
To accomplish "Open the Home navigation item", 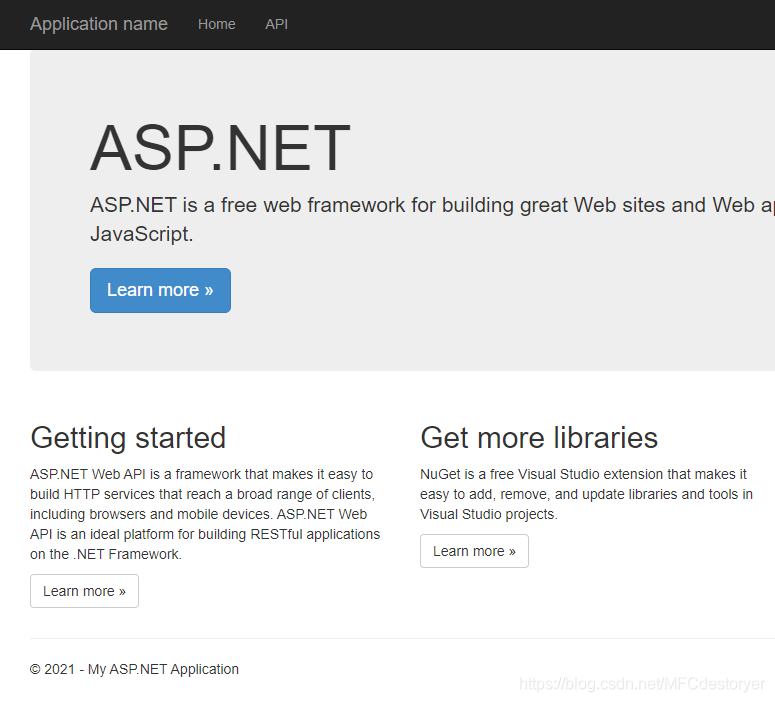I will (x=216, y=24).
